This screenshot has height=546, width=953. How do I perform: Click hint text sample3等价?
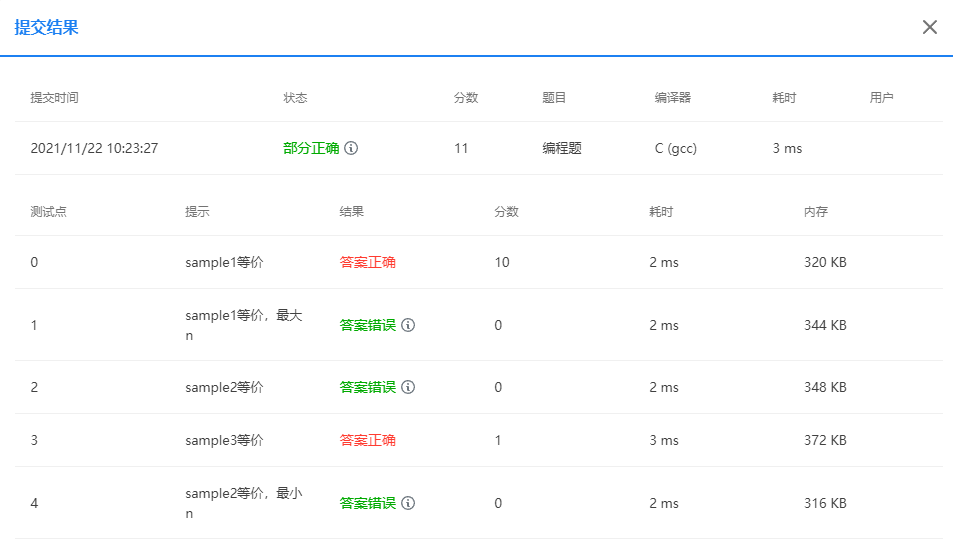pyautogui.click(x=224, y=440)
